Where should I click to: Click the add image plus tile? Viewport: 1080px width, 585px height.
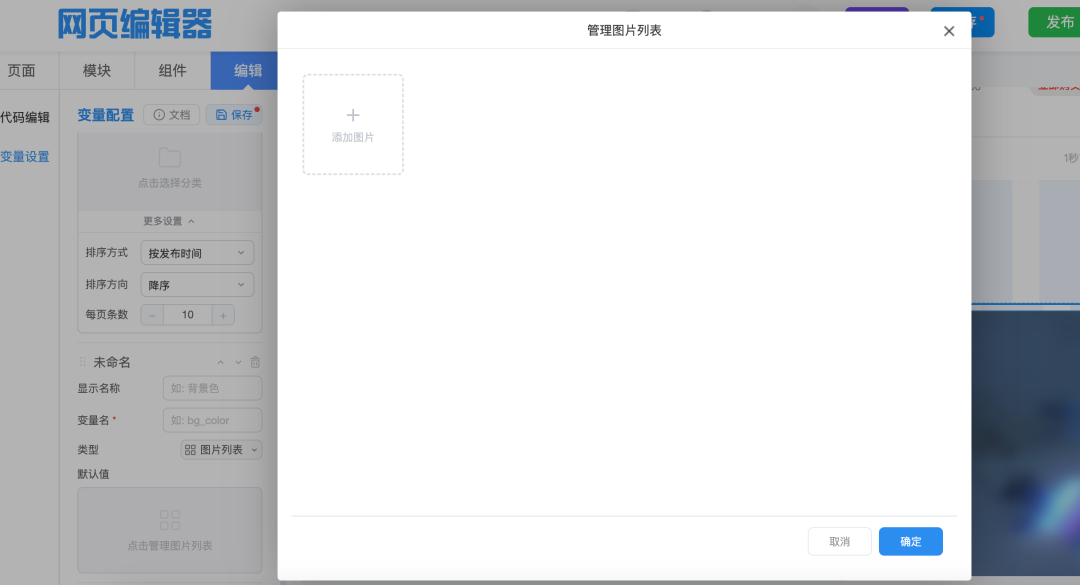[353, 125]
